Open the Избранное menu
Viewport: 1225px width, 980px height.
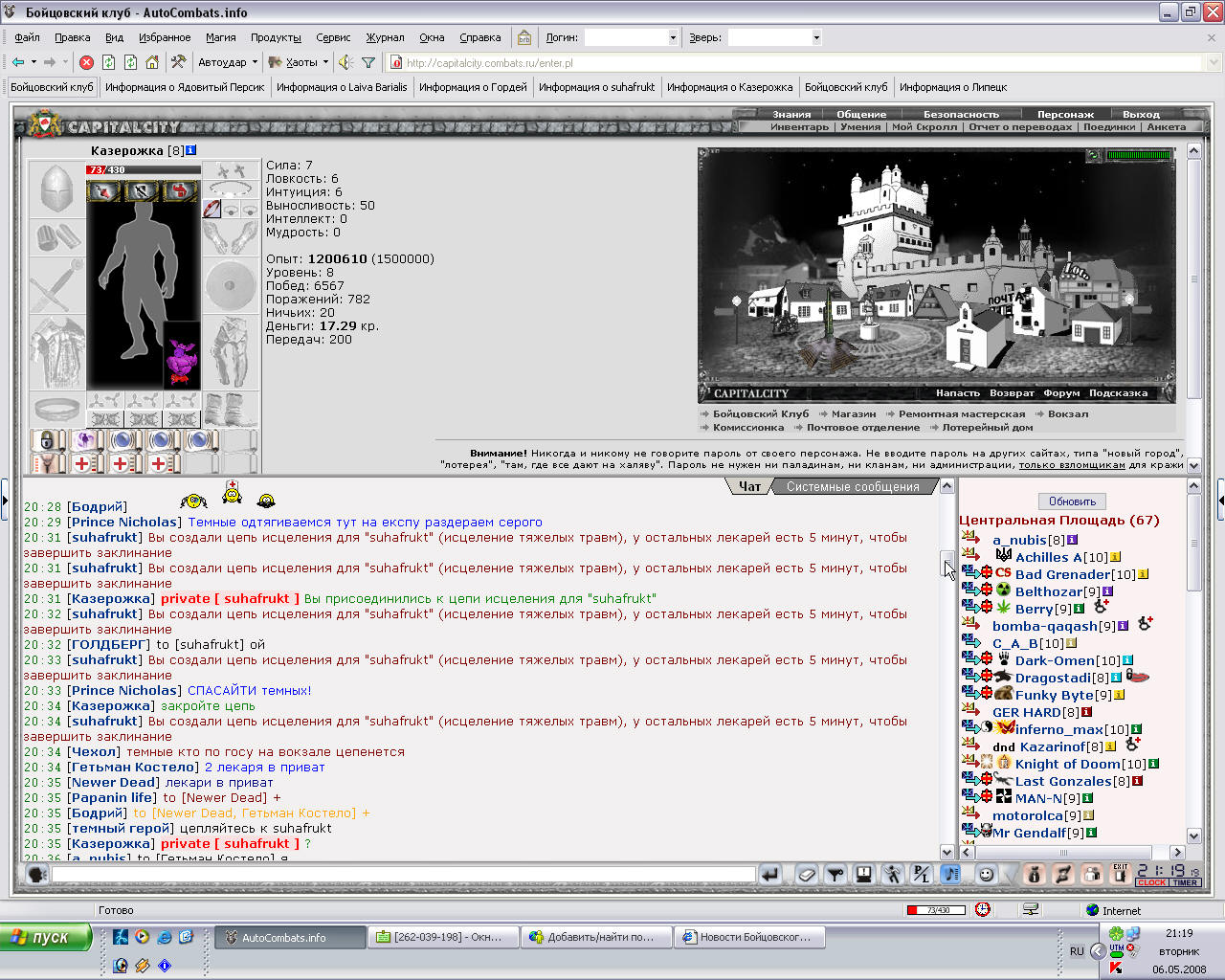(165, 37)
